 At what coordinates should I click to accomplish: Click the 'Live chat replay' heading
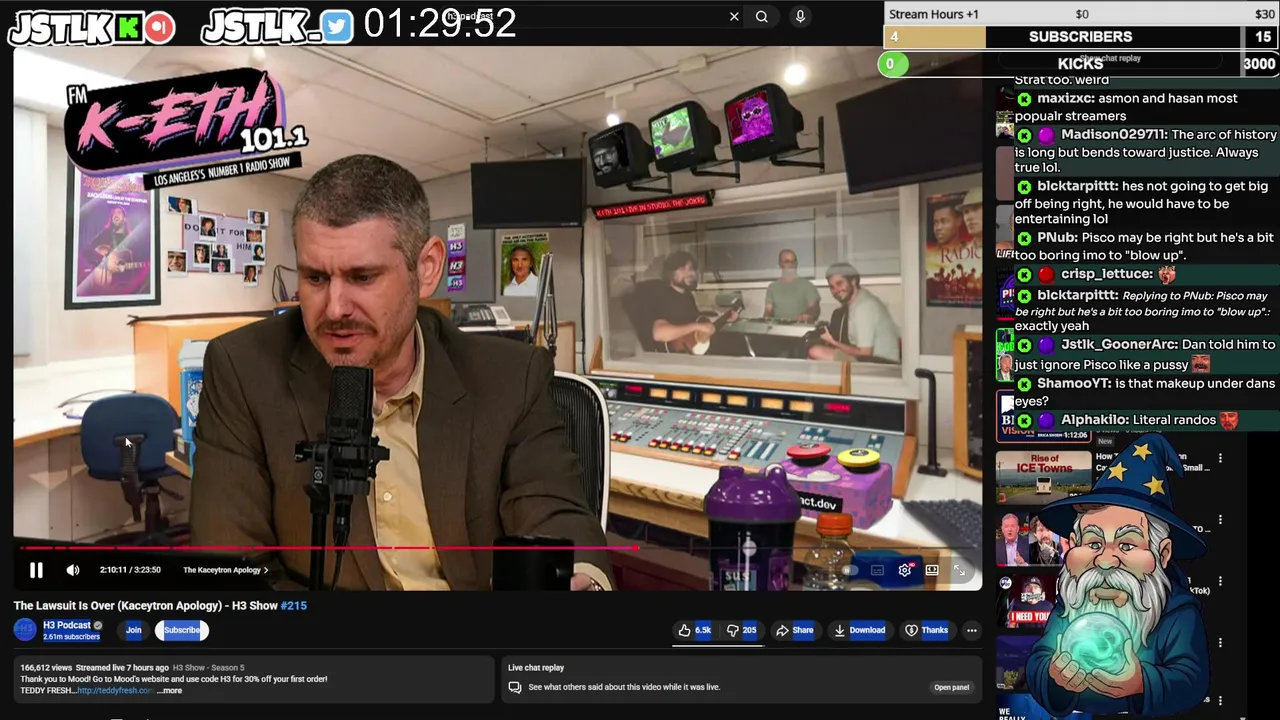(536, 668)
